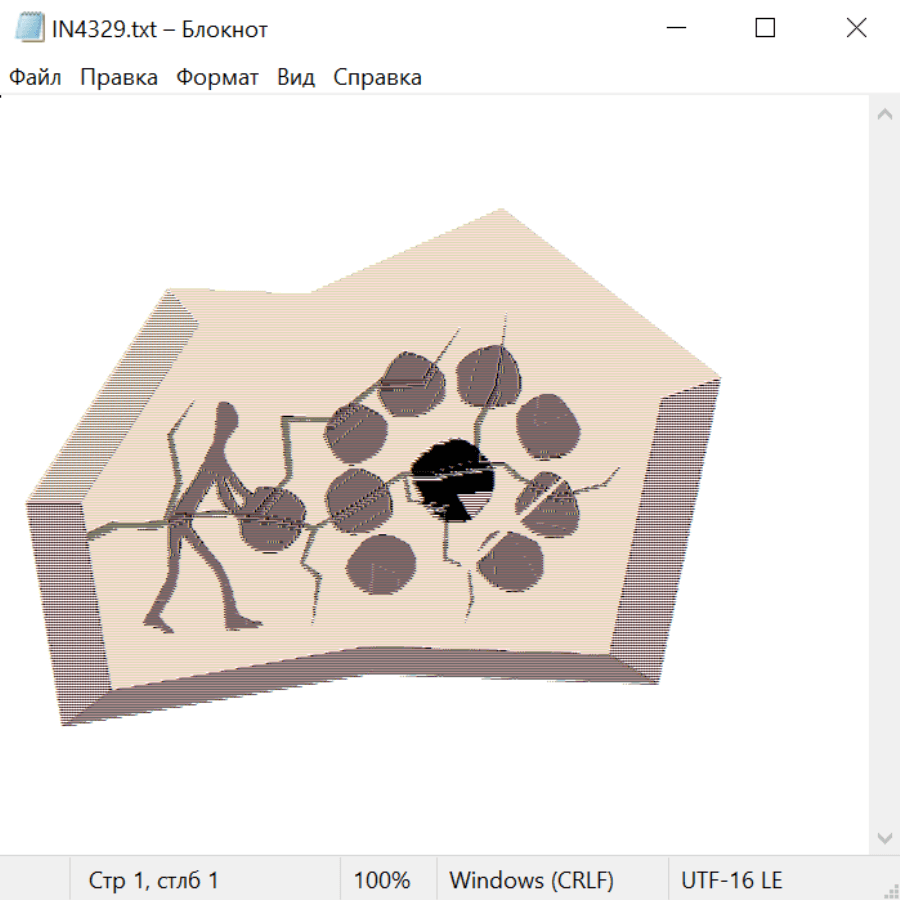Image resolution: width=900 pixels, height=900 pixels.
Task: Click the Notepad icon in the title bar
Action: tap(29, 29)
